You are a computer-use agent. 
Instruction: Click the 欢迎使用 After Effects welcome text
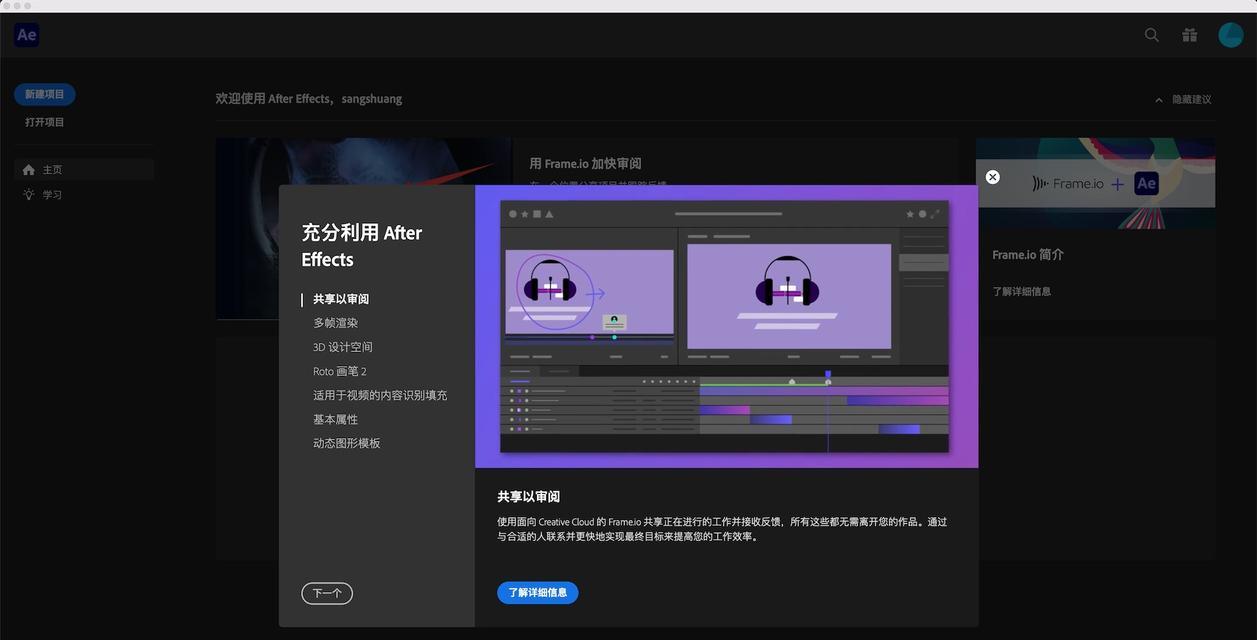[x=309, y=99]
